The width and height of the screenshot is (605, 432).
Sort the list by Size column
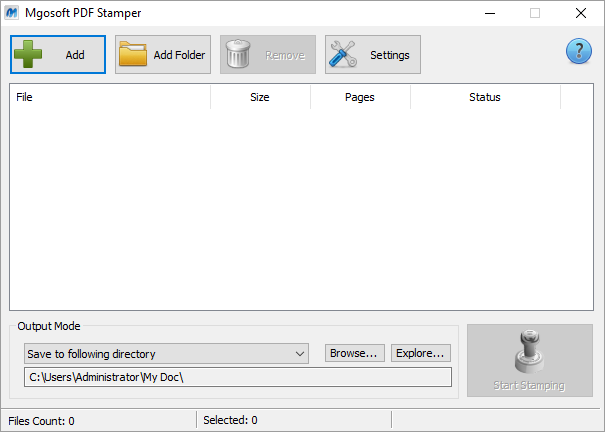(260, 97)
